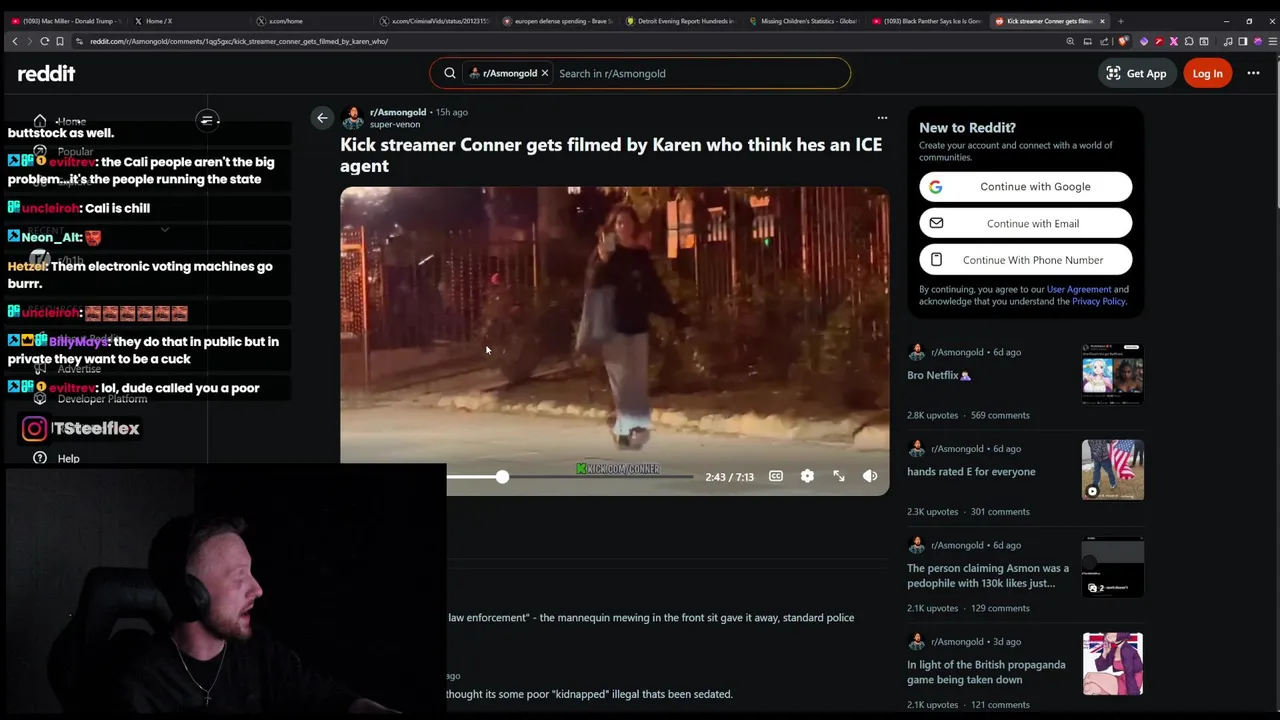Open the Privacy Policy link

click(x=1099, y=301)
